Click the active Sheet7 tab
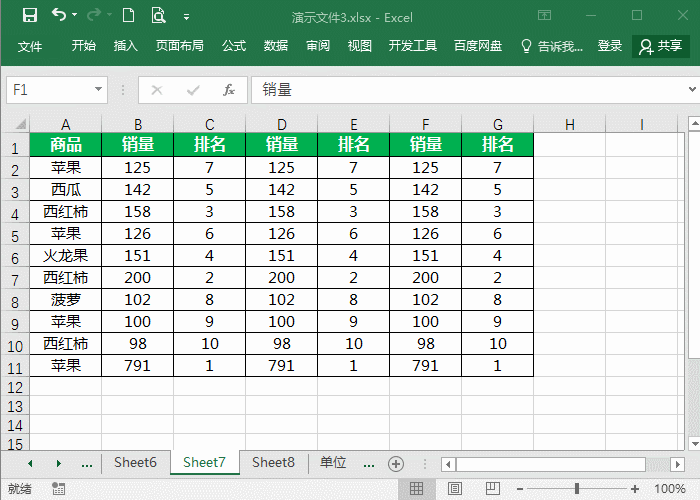The width and height of the screenshot is (700, 500). (x=204, y=462)
